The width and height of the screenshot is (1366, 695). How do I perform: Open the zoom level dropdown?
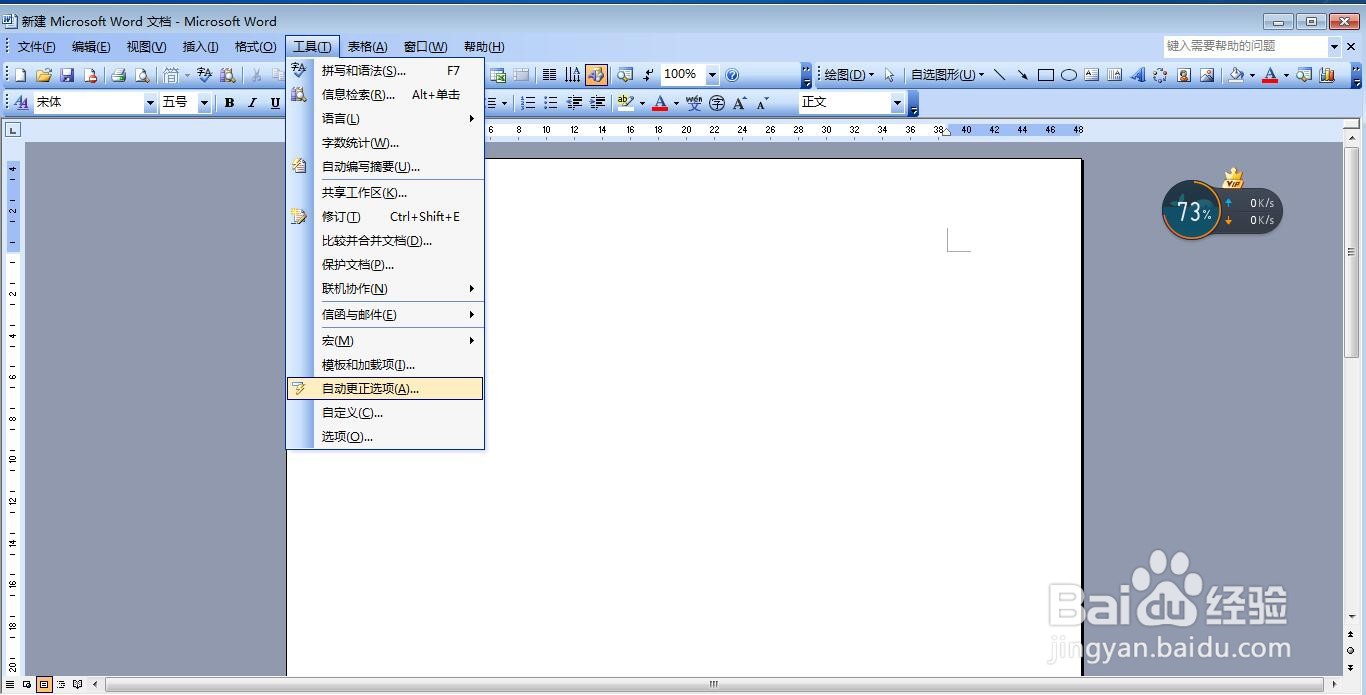coord(712,74)
